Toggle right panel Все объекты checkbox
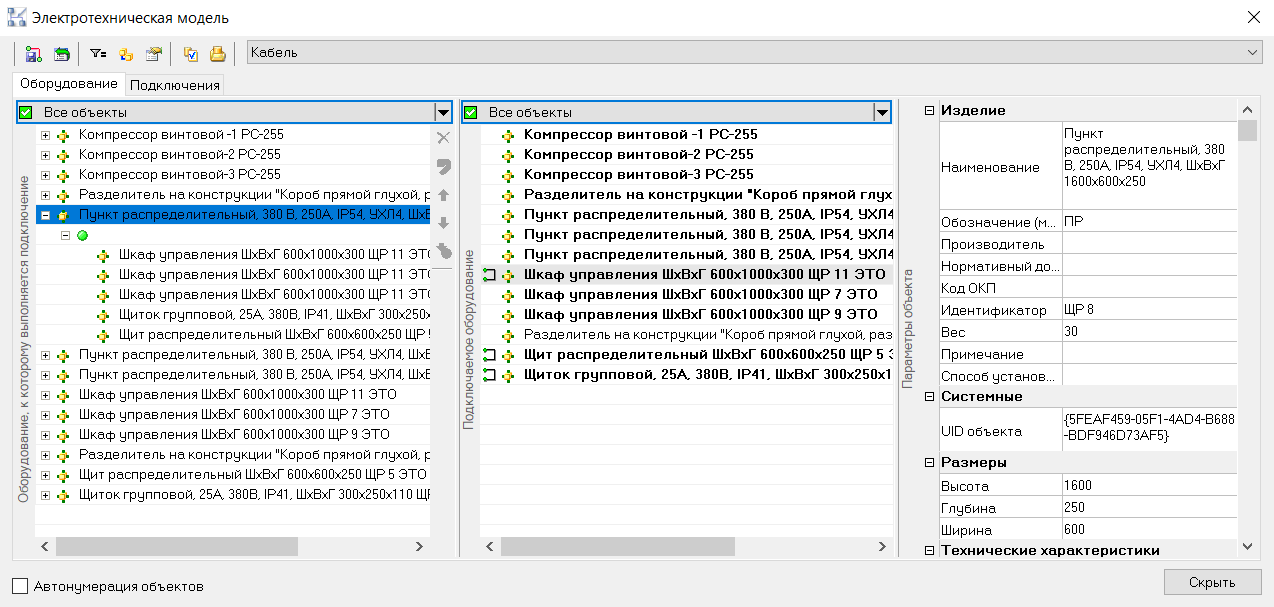This screenshot has height=607, width=1274. 471,112
